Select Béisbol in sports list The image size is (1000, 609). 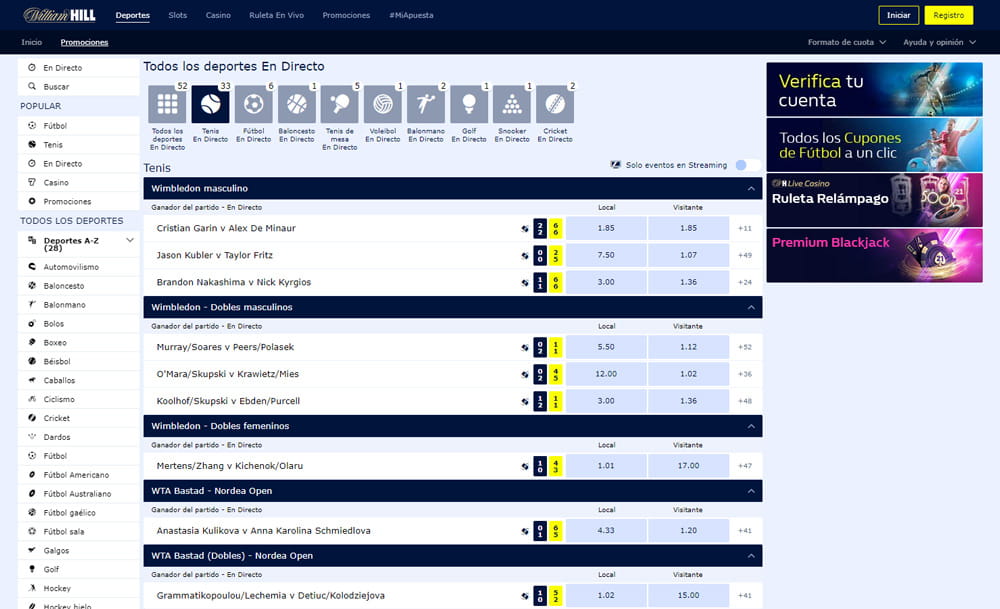coord(57,361)
